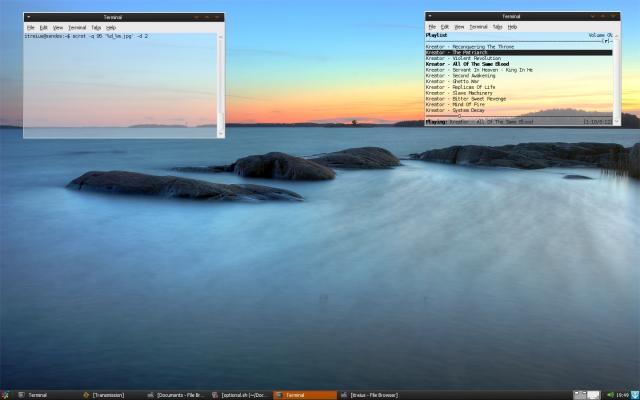Open Tabs menu in left Terminal window
This screenshot has height=400, width=640.
click(x=96, y=28)
